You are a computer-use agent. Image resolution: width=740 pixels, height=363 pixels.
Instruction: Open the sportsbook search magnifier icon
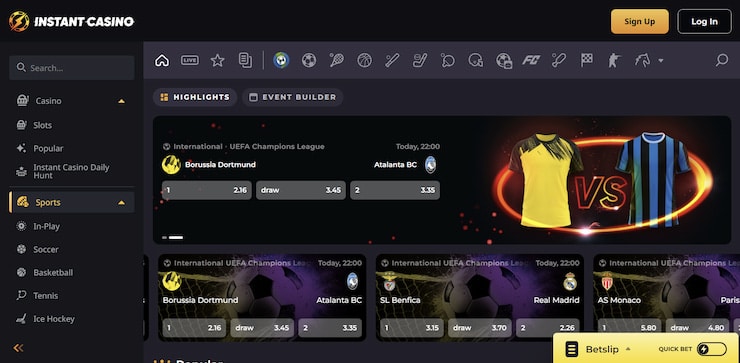[x=722, y=60]
